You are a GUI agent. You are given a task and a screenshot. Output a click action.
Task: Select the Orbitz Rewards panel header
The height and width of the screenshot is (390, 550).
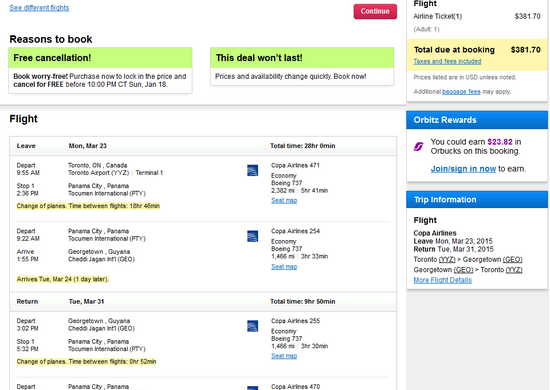[477, 120]
